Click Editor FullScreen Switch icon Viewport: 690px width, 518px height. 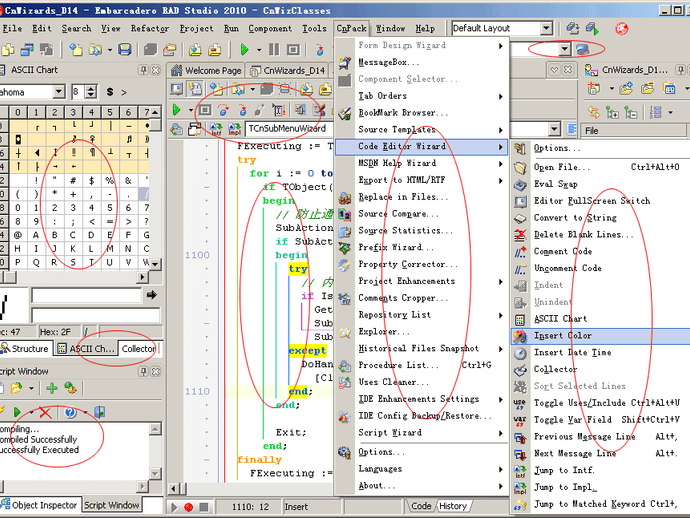pyautogui.click(x=520, y=202)
